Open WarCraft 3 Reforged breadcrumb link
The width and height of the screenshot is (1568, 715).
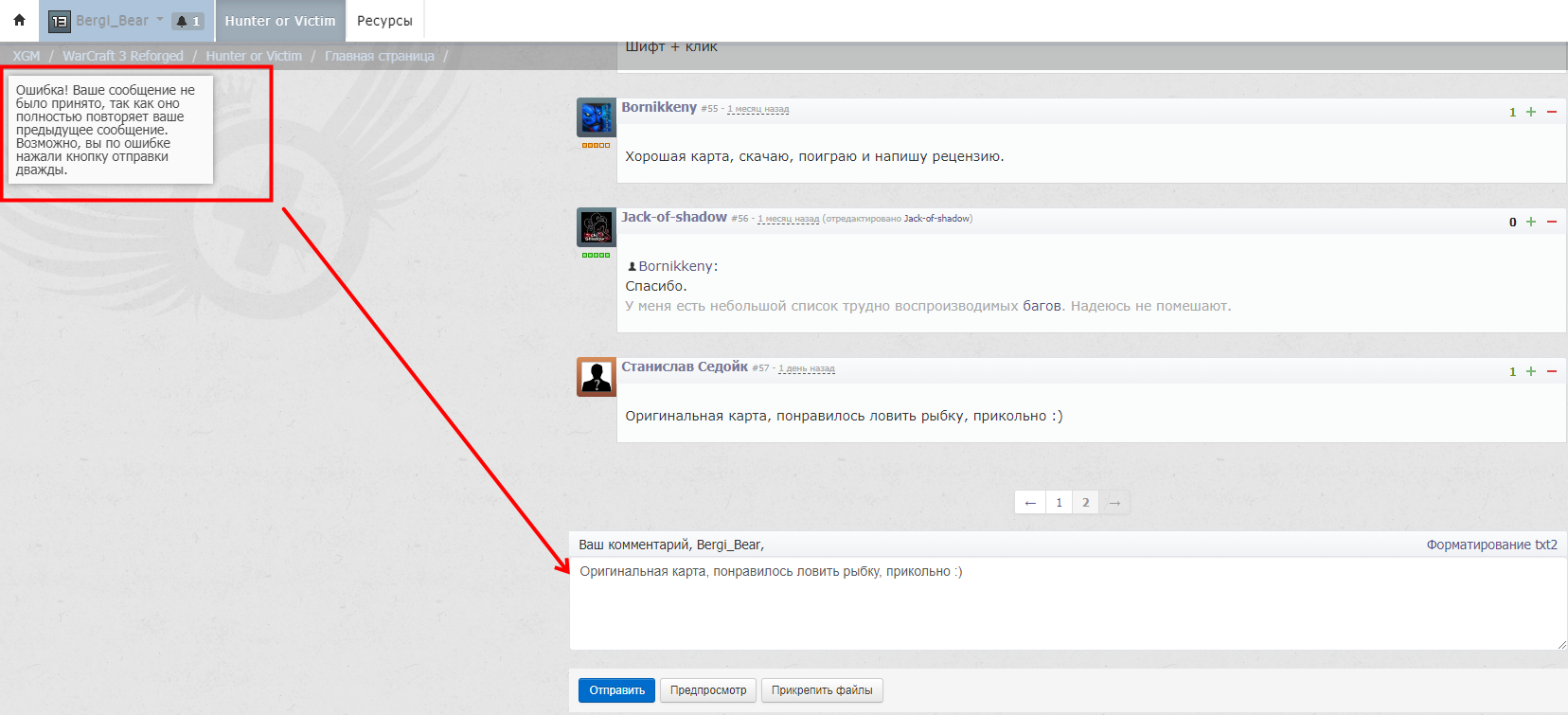coord(123,56)
